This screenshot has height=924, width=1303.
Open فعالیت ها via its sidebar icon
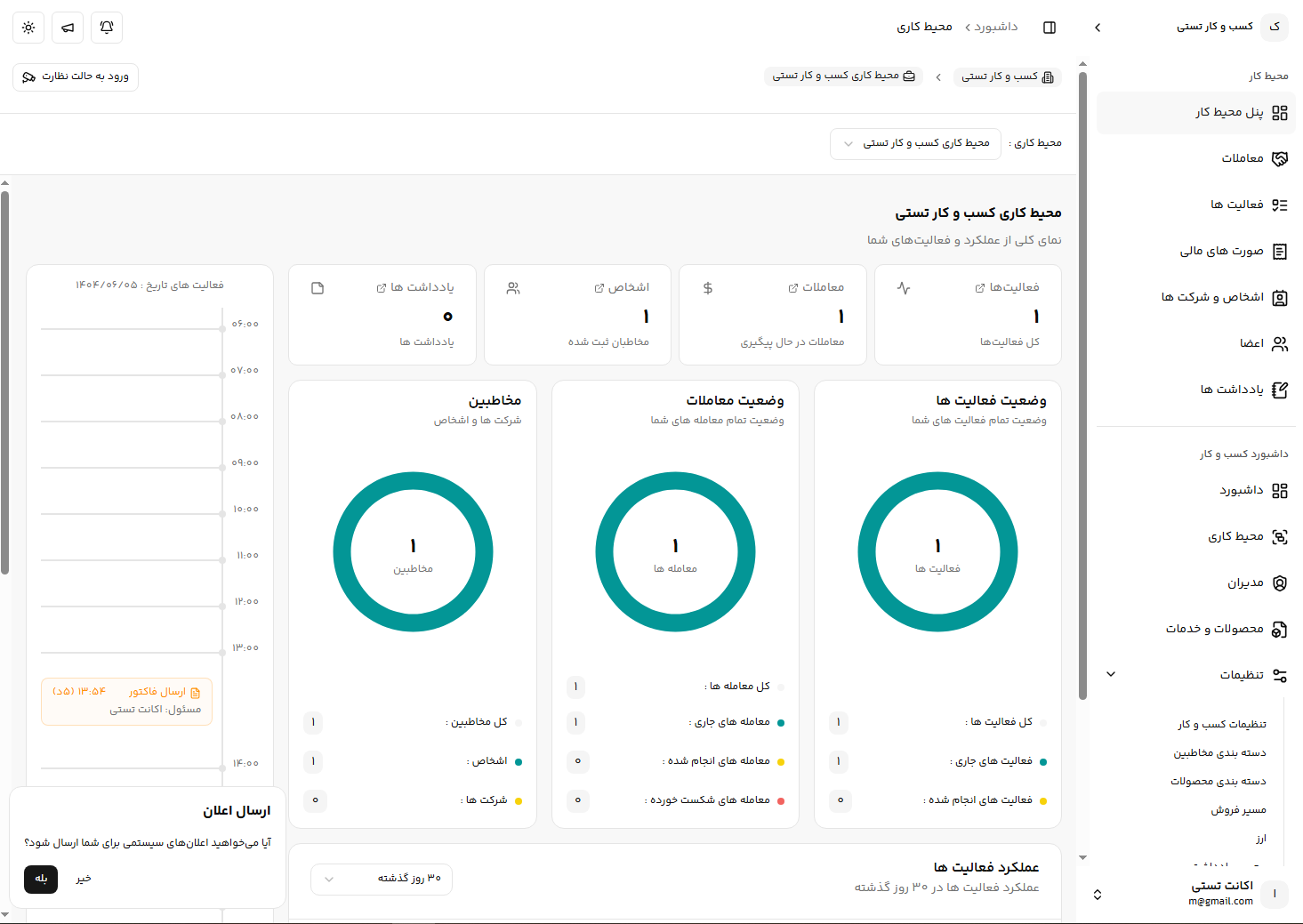pyautogui.click(x=1281, y=205)
